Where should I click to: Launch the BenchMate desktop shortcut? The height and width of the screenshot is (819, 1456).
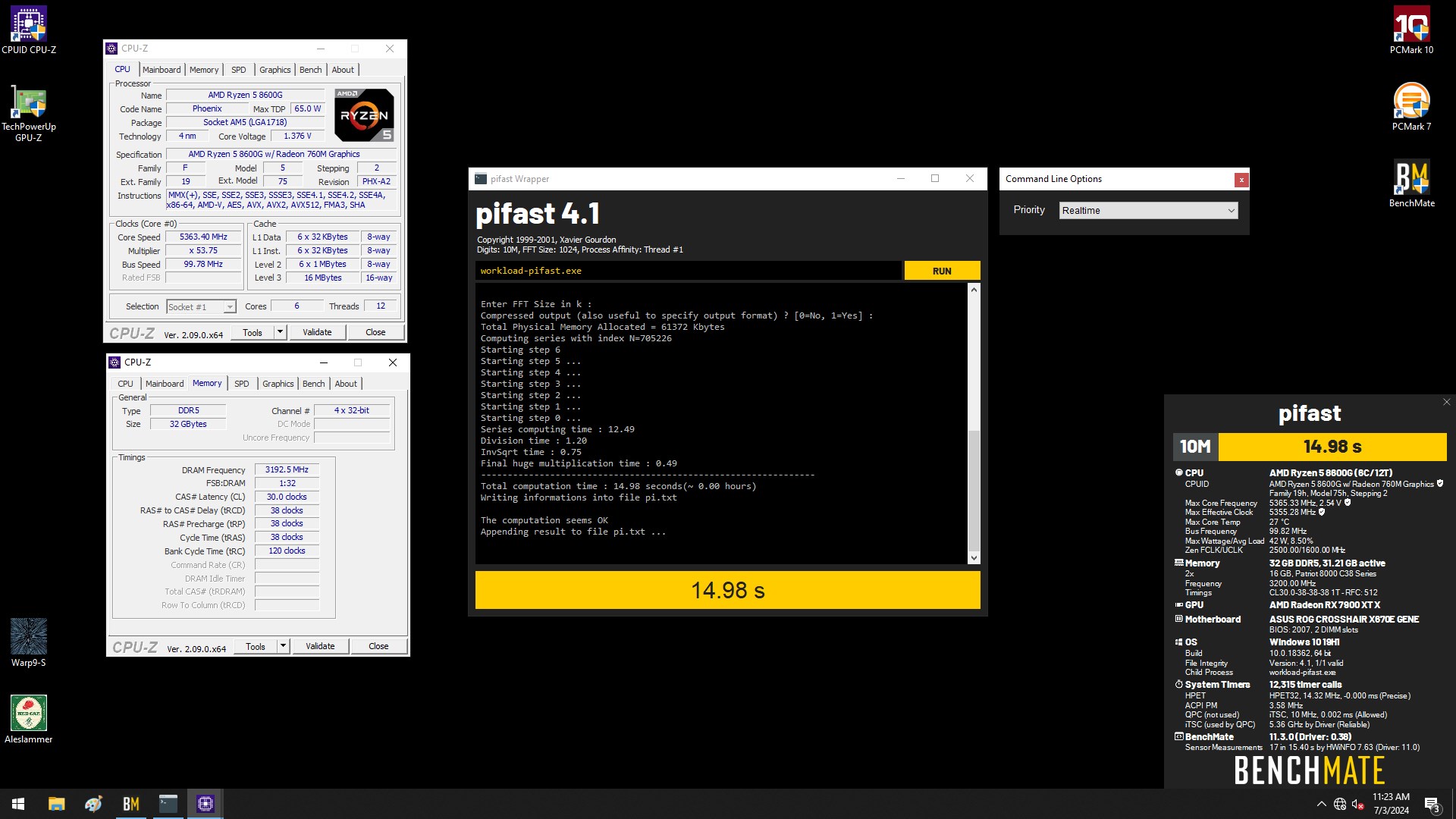[1411, 184]
